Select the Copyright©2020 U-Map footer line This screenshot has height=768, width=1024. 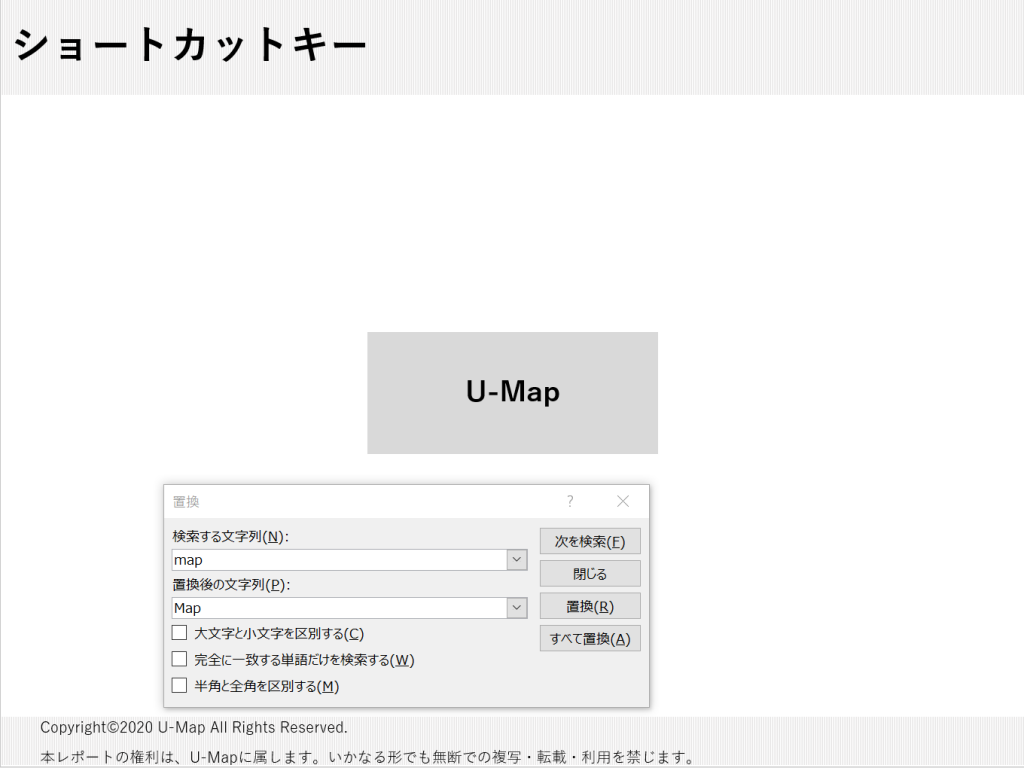(x=194, y=727)
